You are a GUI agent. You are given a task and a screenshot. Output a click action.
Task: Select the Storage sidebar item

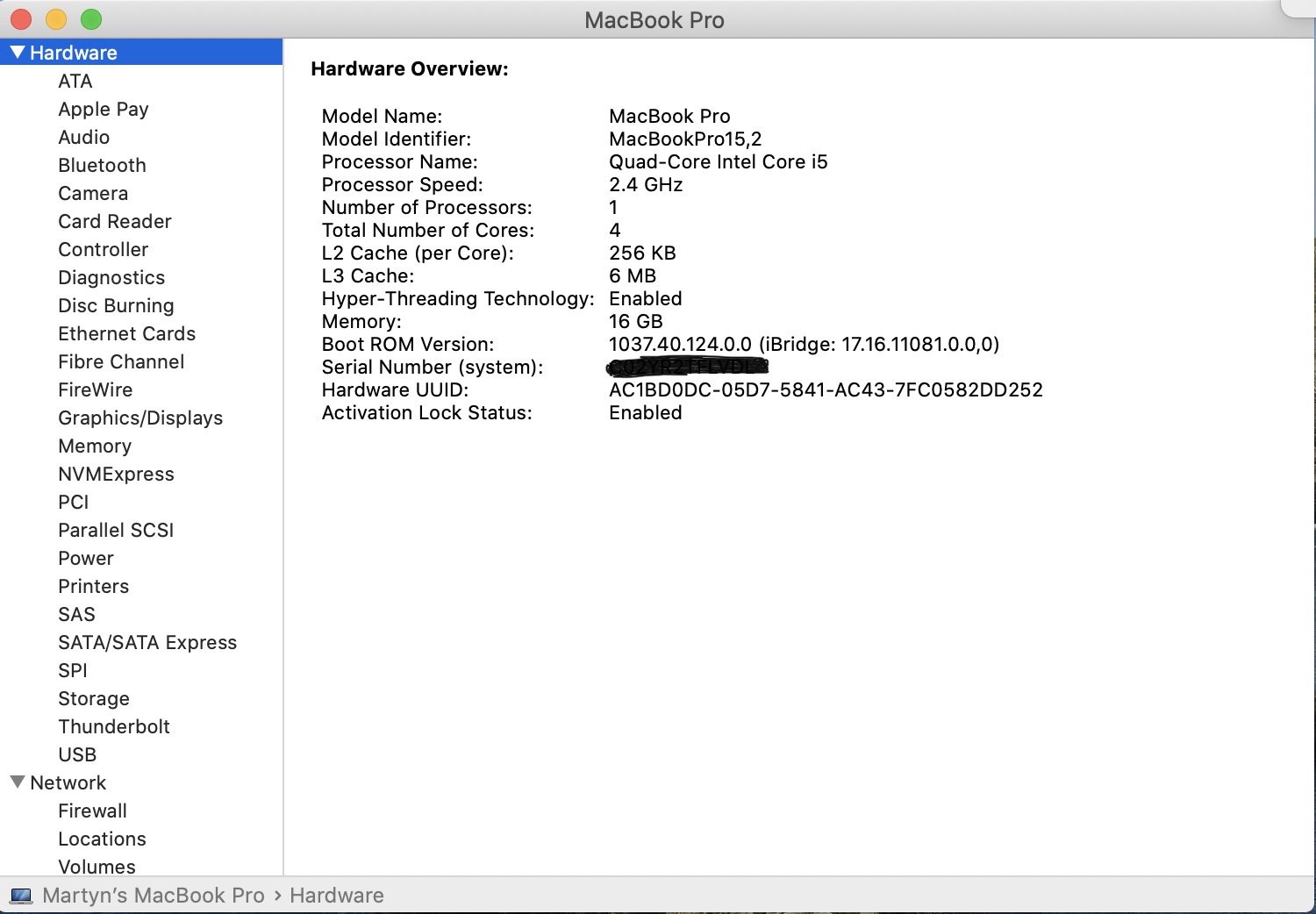point(94,698)
